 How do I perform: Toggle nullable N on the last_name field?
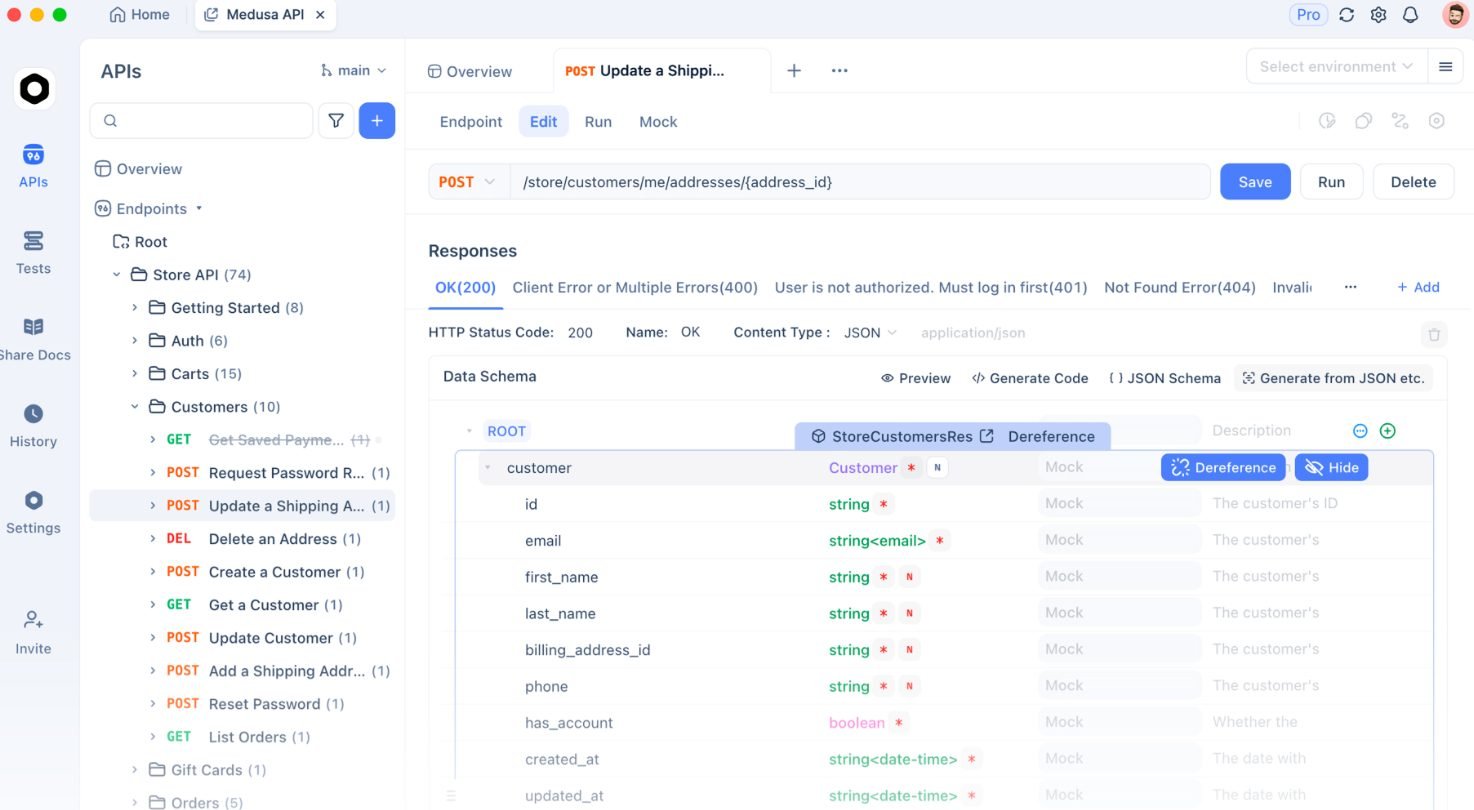pyautogui.click(x=909, y=614)
